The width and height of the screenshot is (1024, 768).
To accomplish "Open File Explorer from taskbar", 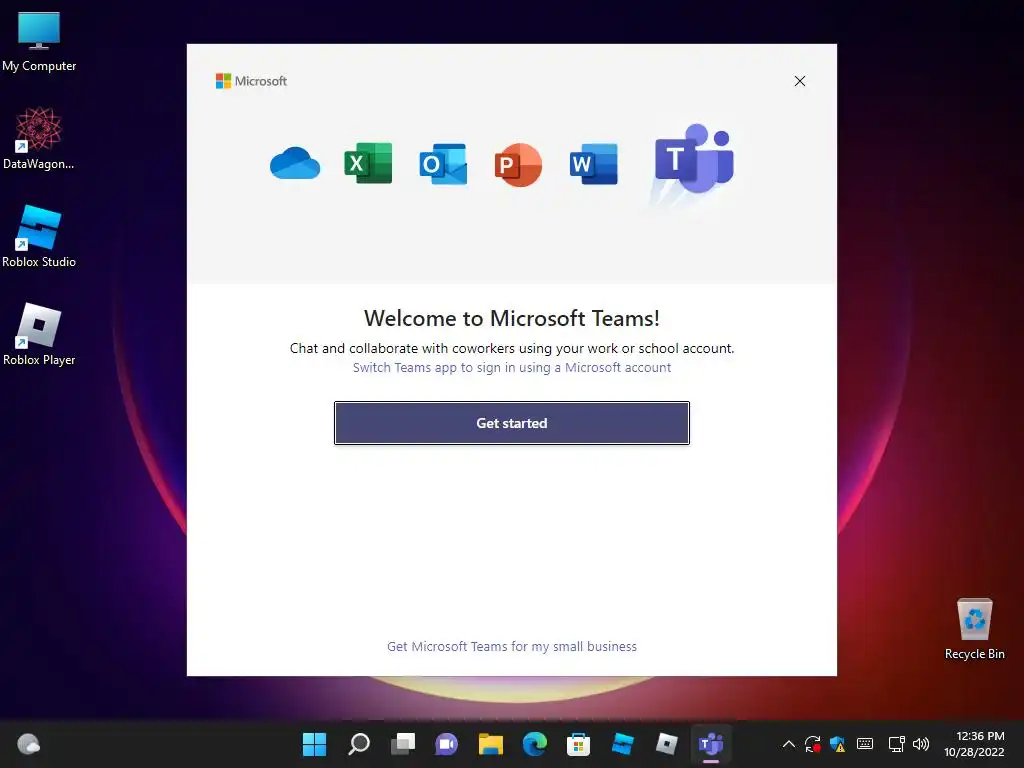I will pyautogui.click(x=490, y=744).
